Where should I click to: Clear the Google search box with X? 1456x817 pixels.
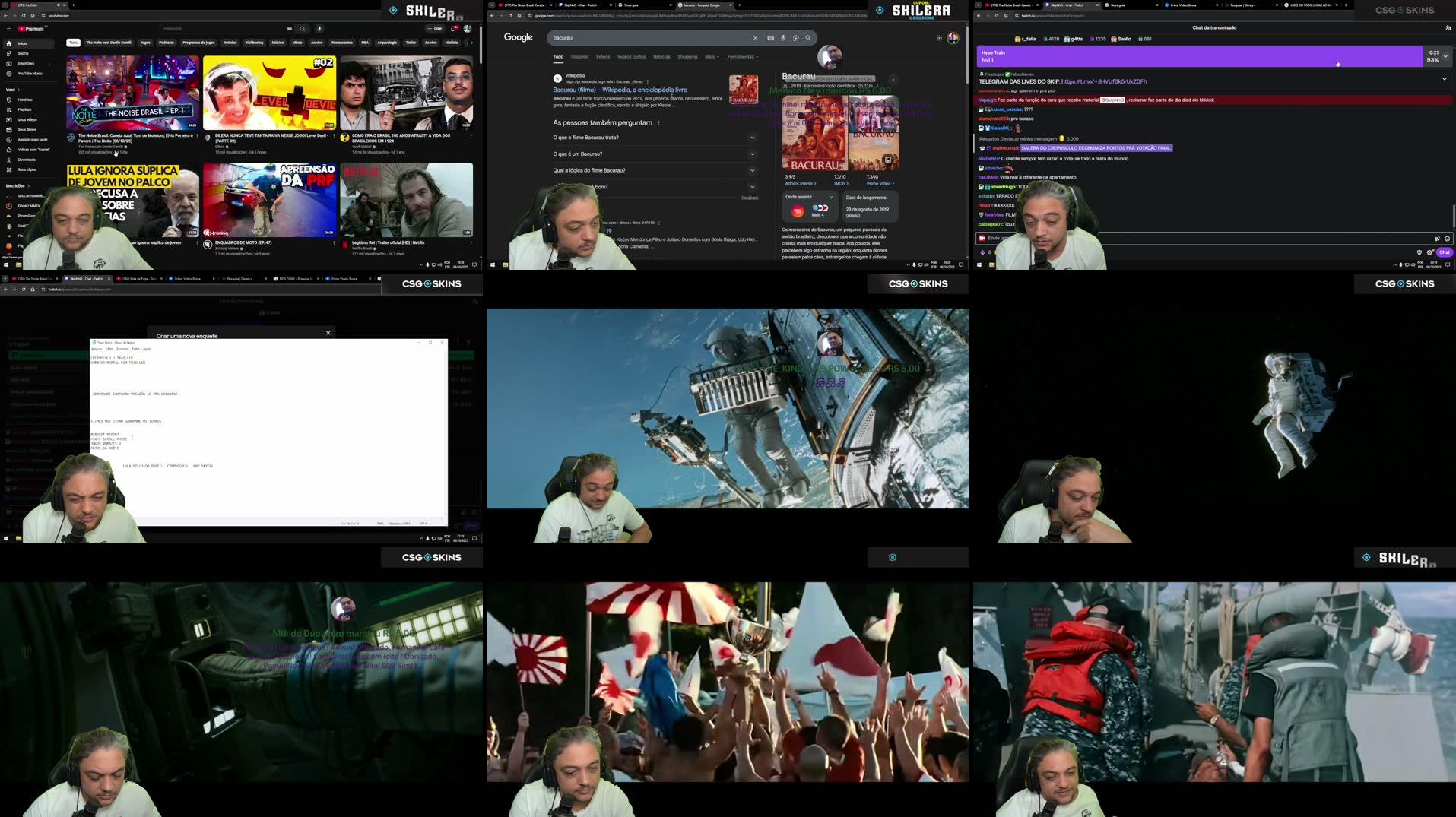coord(755,38)
